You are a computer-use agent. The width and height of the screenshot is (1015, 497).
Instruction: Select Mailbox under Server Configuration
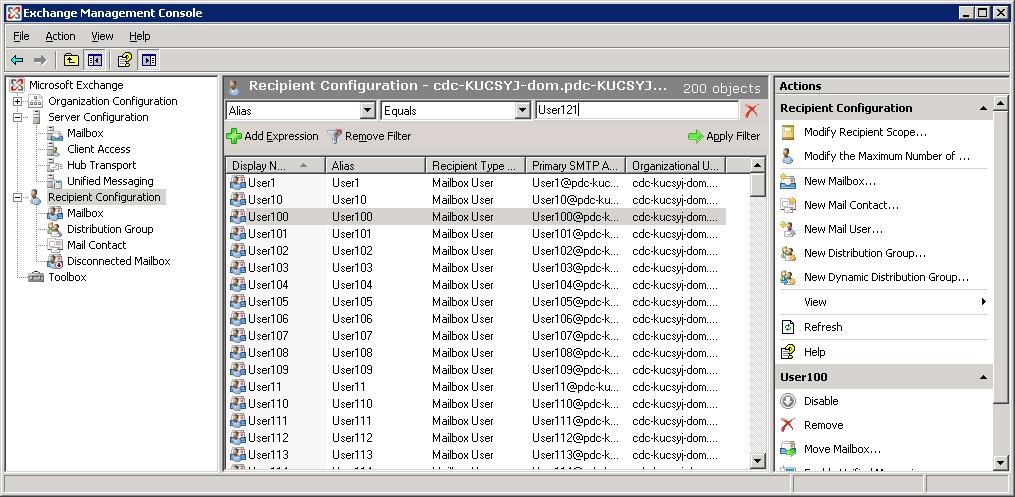[x=85, y=133]
